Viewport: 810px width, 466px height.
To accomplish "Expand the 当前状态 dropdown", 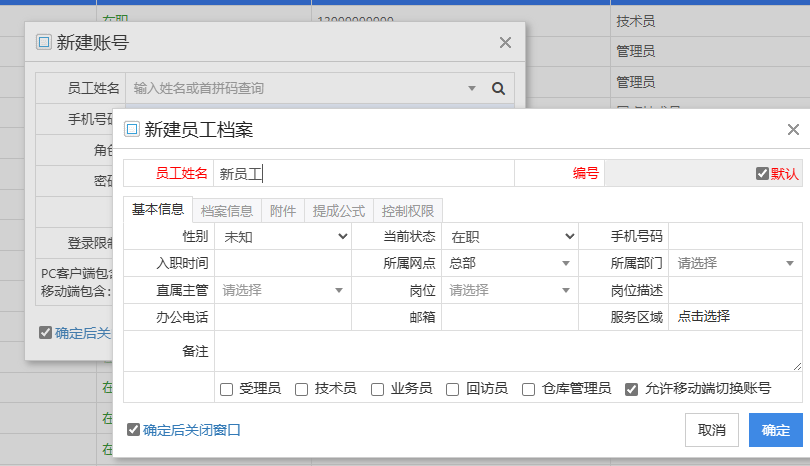I will 511,236.
